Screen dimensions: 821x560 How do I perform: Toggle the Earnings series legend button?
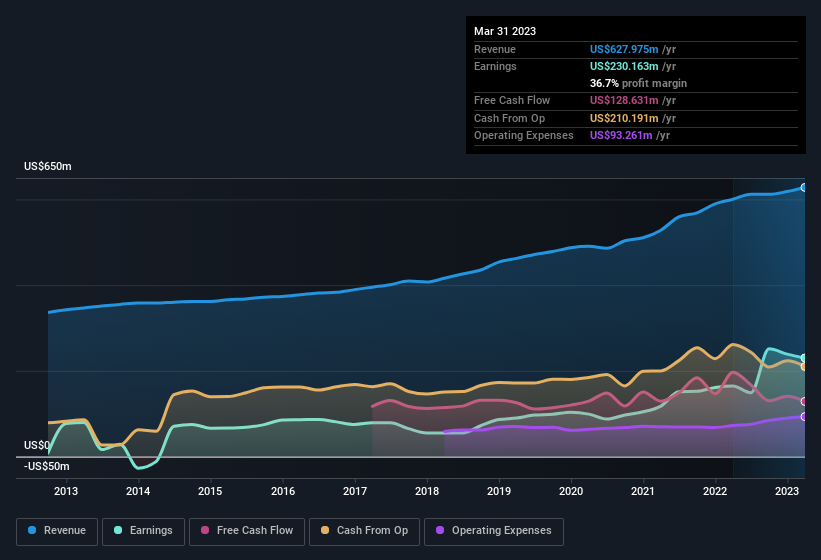pyautogui.click(x=143, y=531)
